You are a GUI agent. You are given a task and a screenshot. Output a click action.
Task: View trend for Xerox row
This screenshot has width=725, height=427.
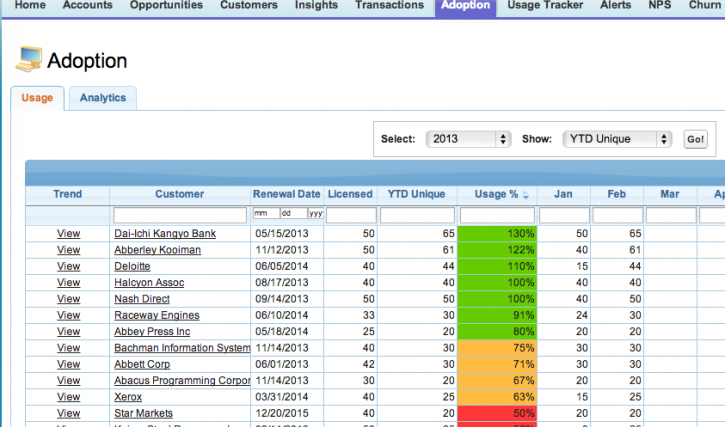(68, 397)
